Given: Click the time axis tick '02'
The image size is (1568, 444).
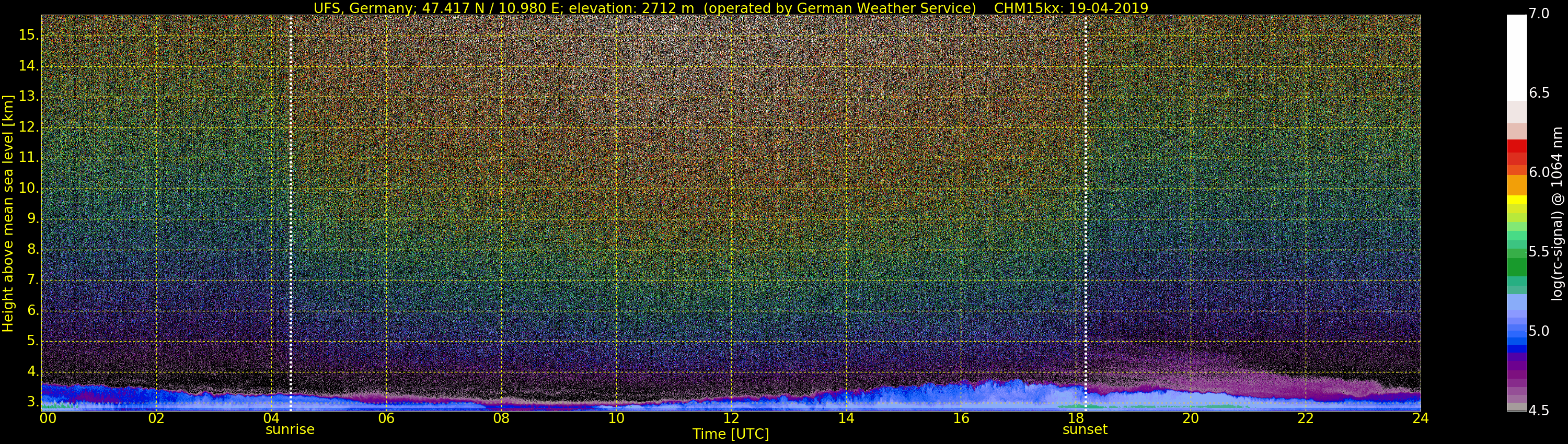Looking at the screenshot, I should (x=156, y=418).
